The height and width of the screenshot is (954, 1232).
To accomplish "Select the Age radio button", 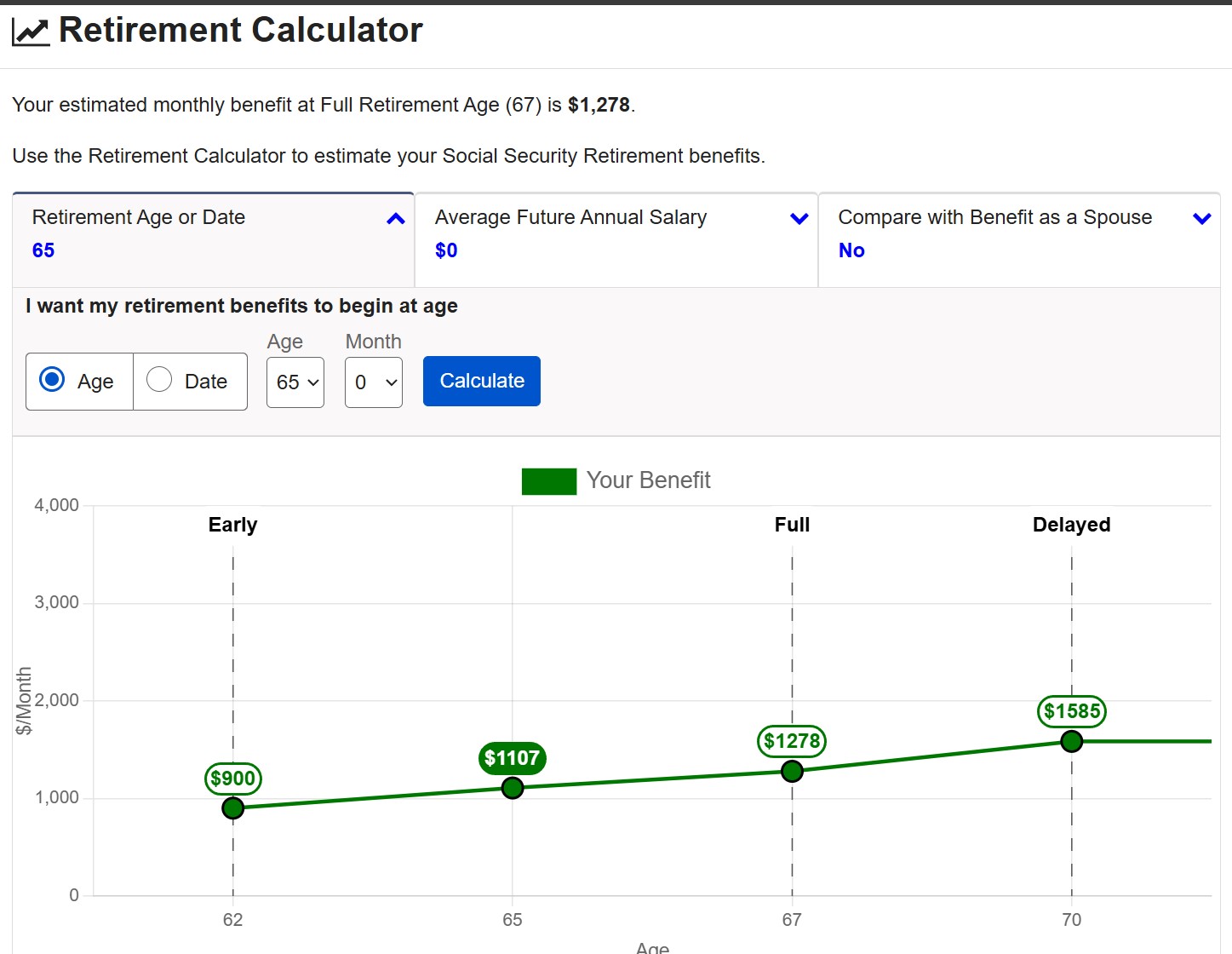I will (52, 379).
